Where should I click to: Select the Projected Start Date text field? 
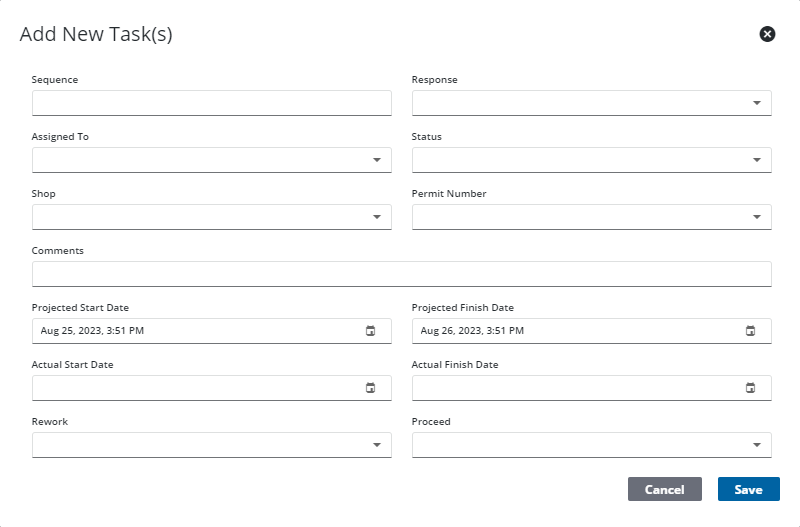[x=190, y=331]
